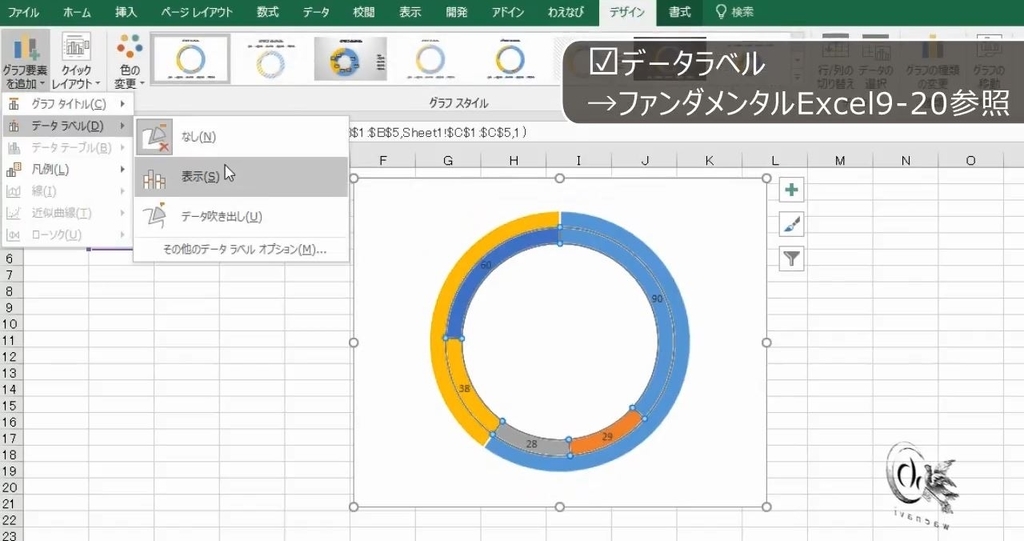
Task: Select the orange inner segment labeled 29
Action: (x=606, y=434)
